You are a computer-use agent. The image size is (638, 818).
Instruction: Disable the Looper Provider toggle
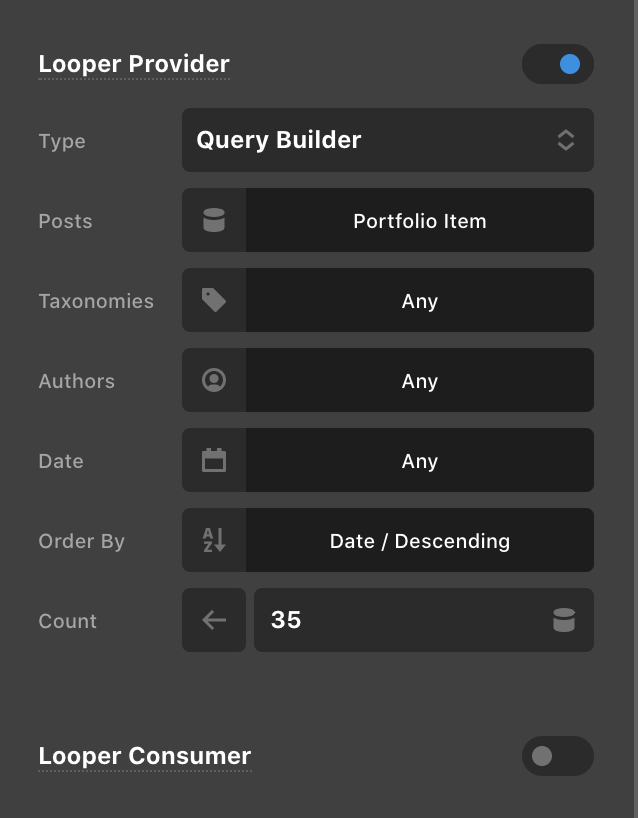558,64
